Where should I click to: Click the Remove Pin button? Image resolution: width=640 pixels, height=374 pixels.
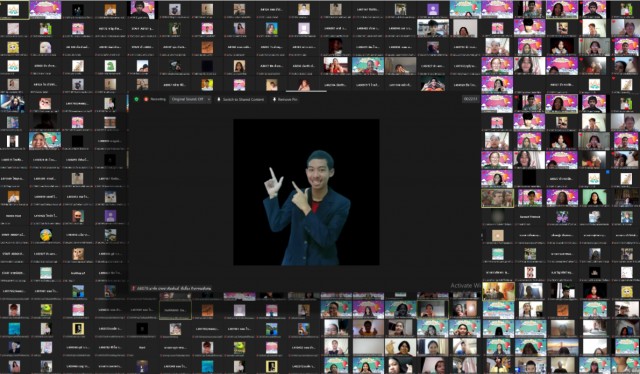[285, 99]
